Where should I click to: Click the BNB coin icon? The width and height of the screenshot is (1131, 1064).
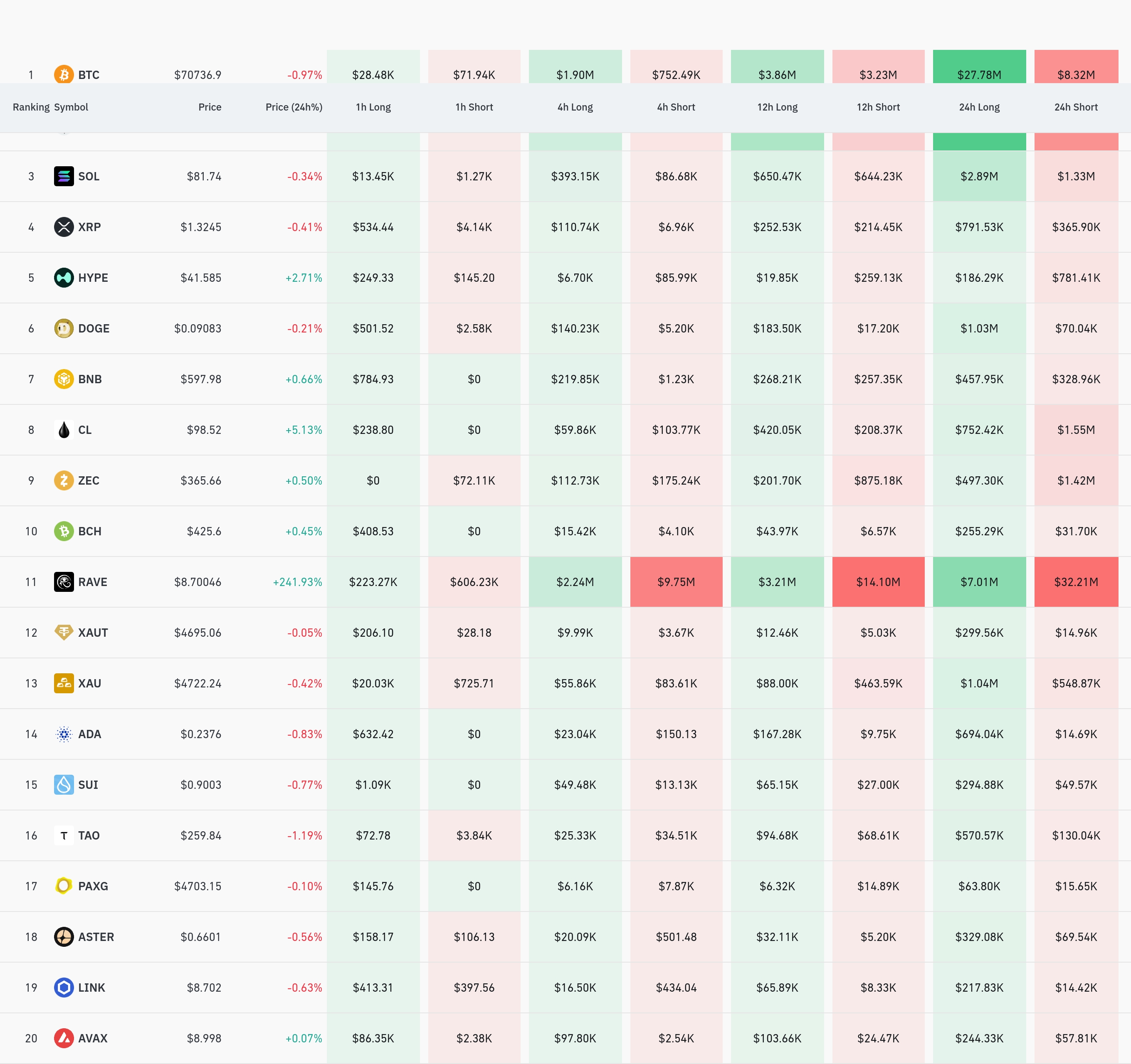(x=64, y=379)
